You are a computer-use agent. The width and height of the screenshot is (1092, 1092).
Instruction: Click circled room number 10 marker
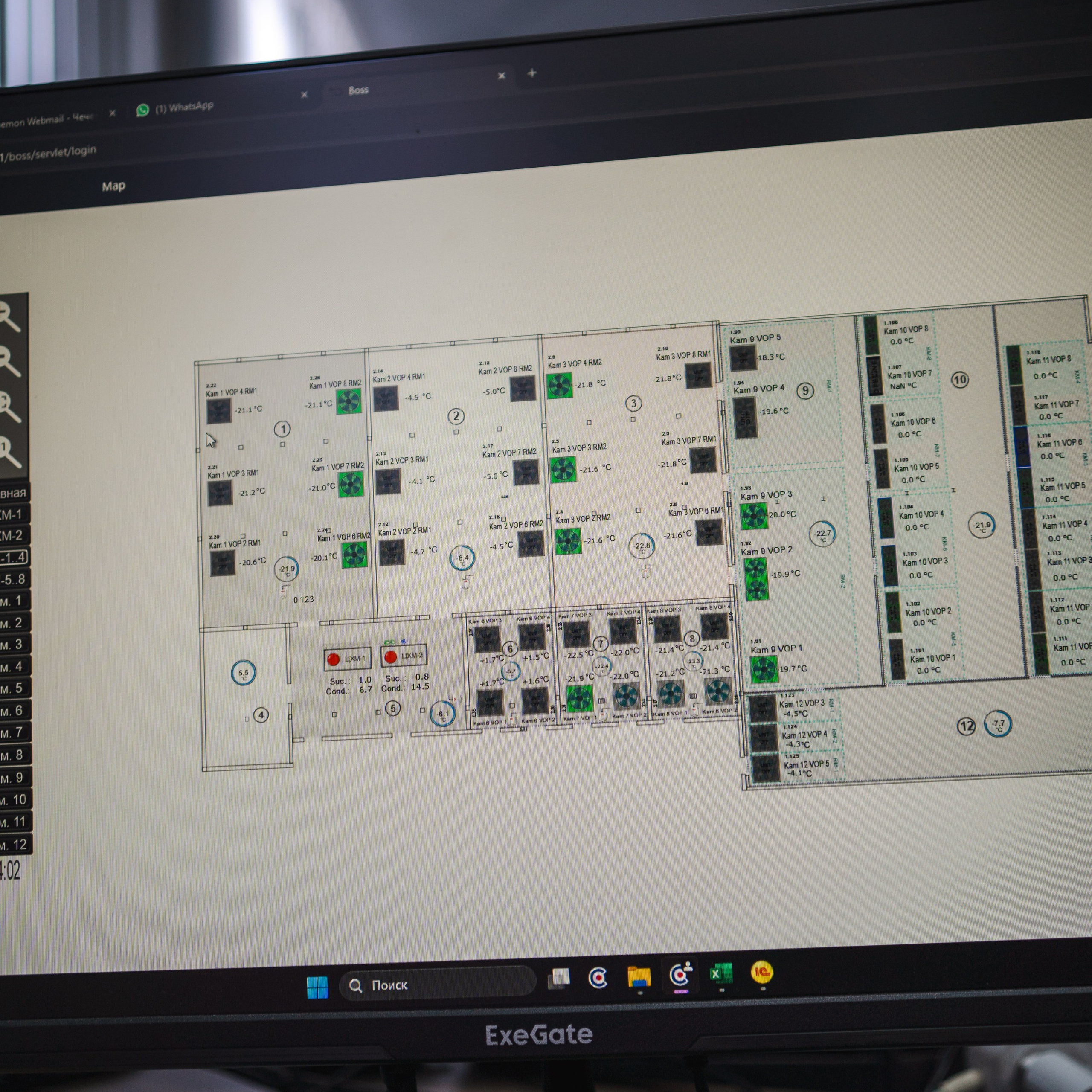click(959, 379)
